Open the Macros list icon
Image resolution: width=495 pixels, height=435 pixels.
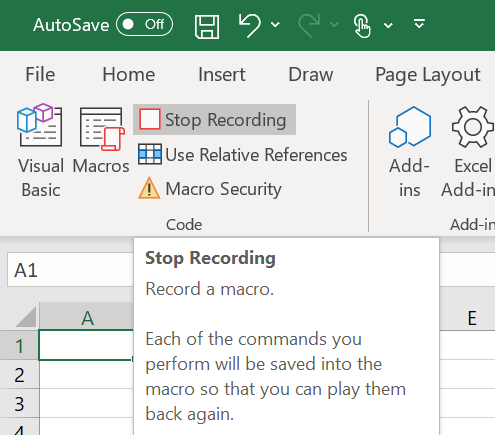coord(101,128)
